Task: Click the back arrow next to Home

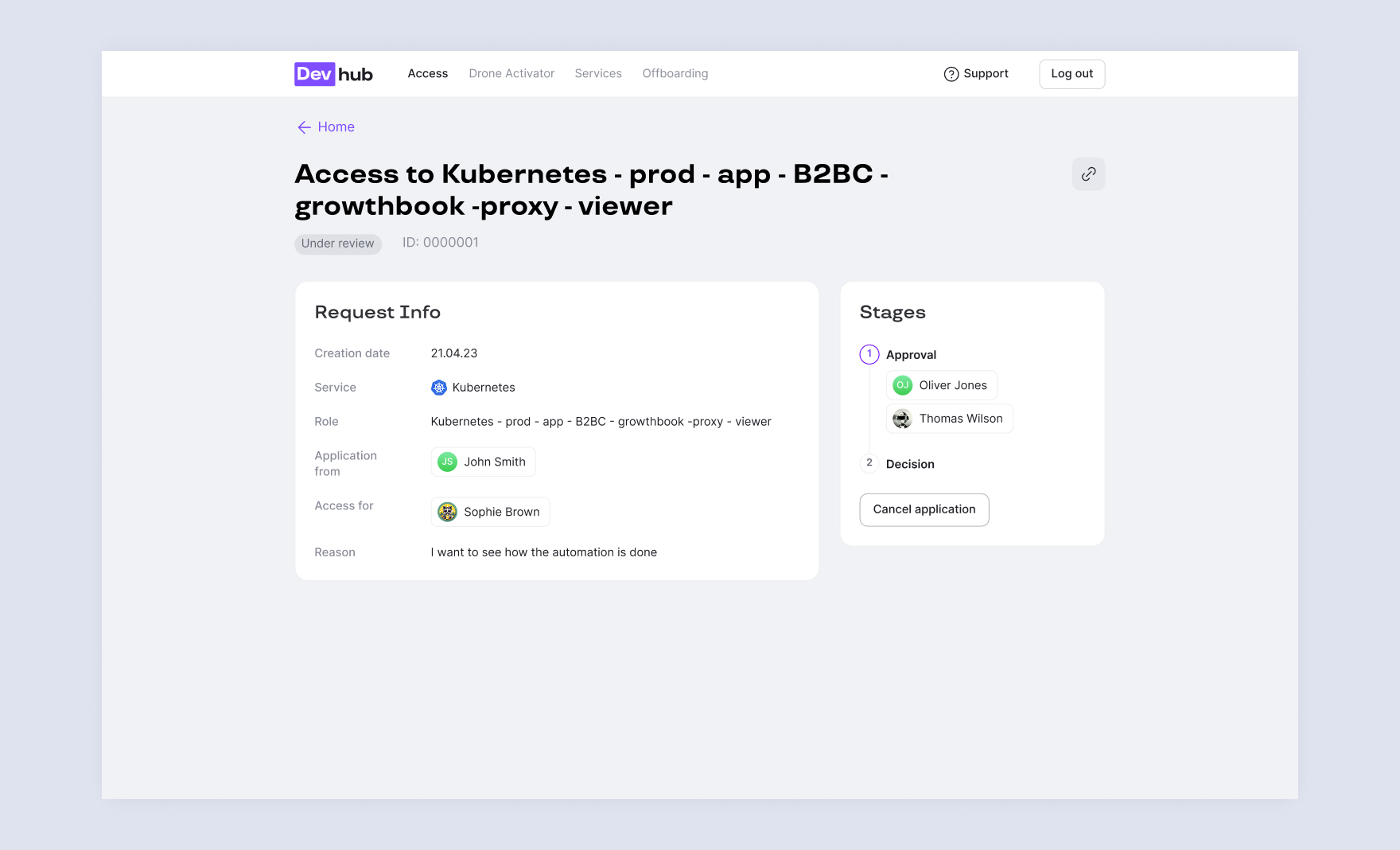Action: (304, 127)
